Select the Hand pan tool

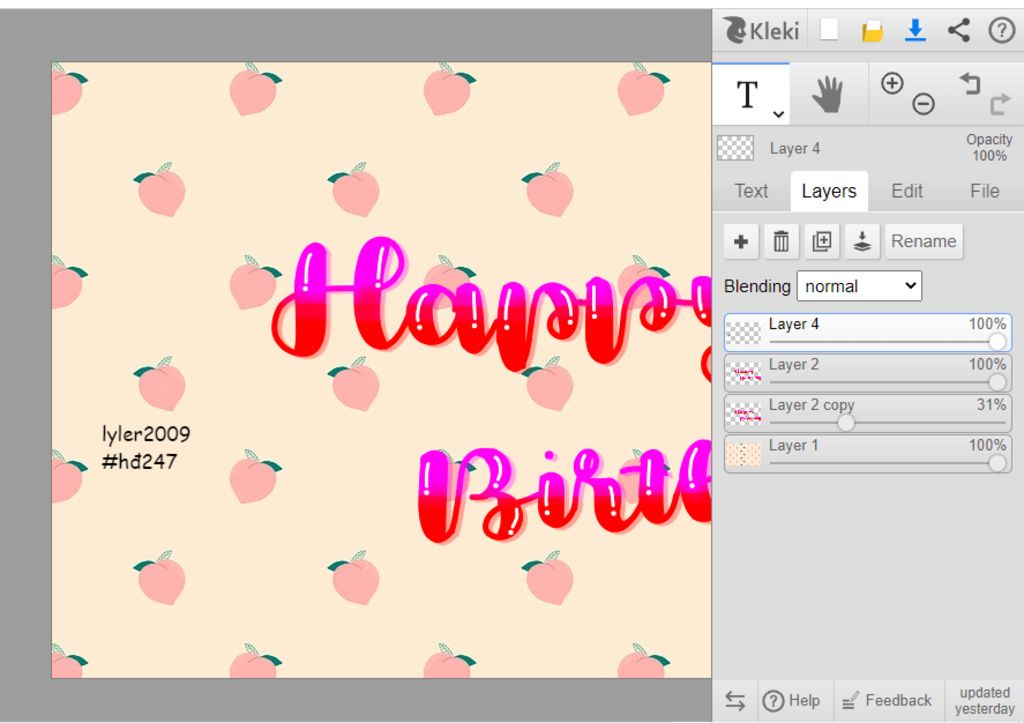(827, 95)
